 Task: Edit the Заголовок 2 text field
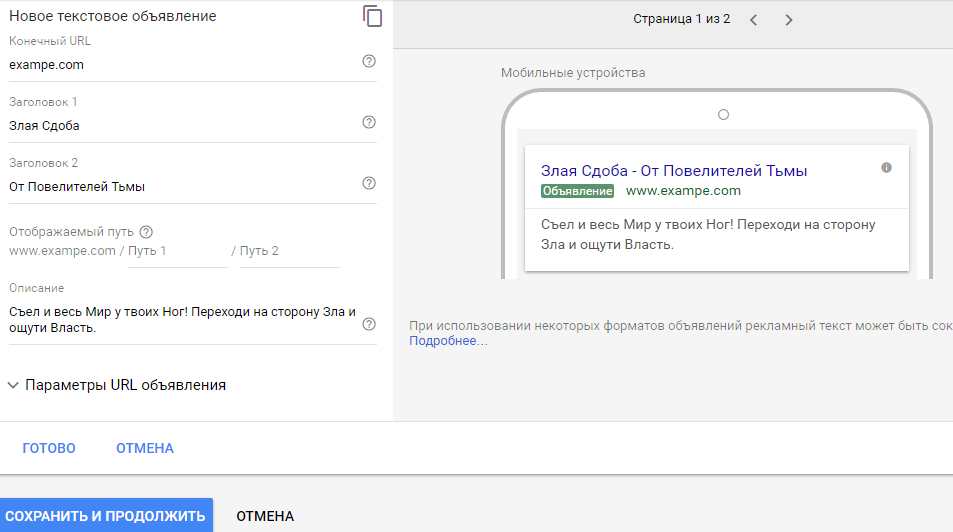[180, 186]
